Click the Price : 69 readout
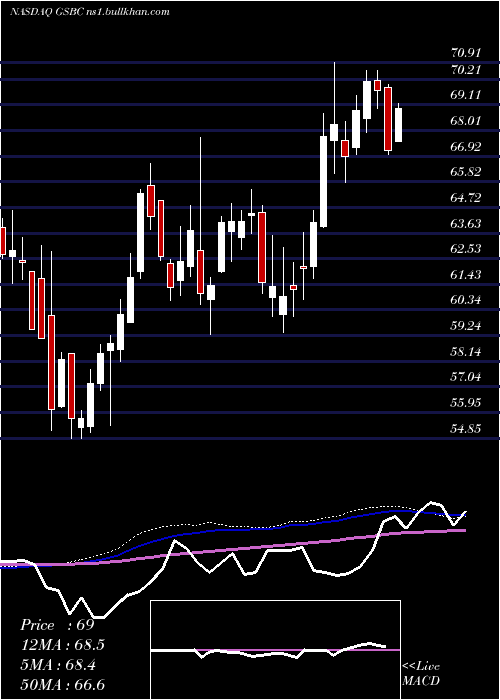This screenshot has width=500, height=700. coord(57,625)
